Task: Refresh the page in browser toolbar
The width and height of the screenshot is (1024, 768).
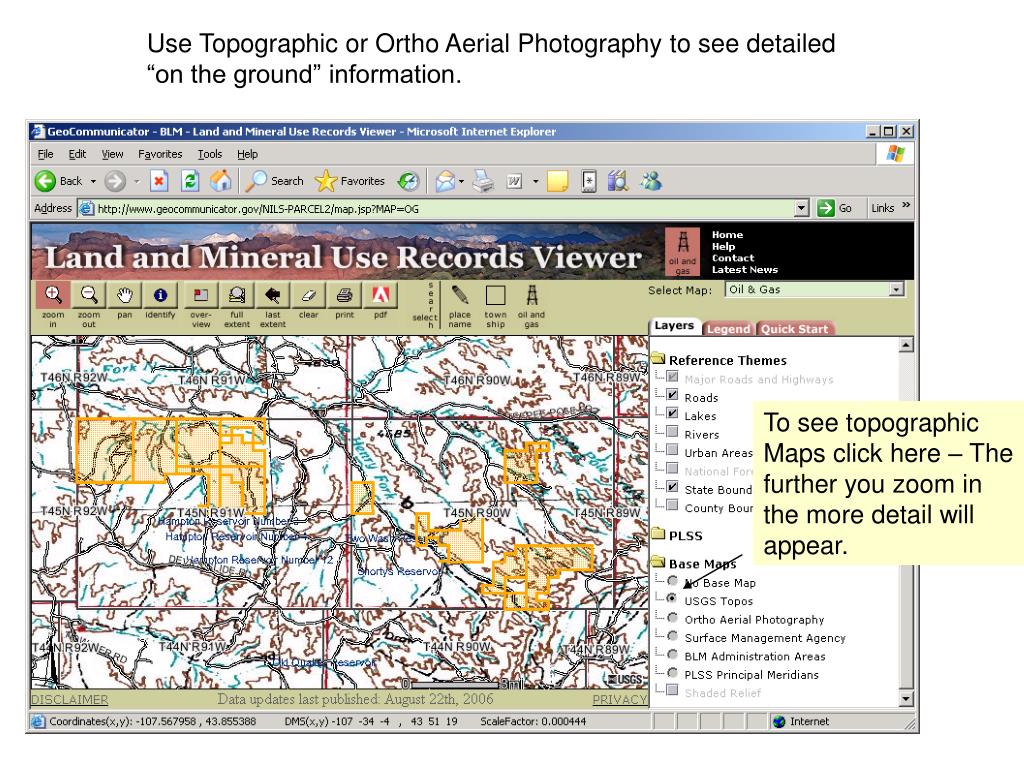Action: tap(190, 181)
